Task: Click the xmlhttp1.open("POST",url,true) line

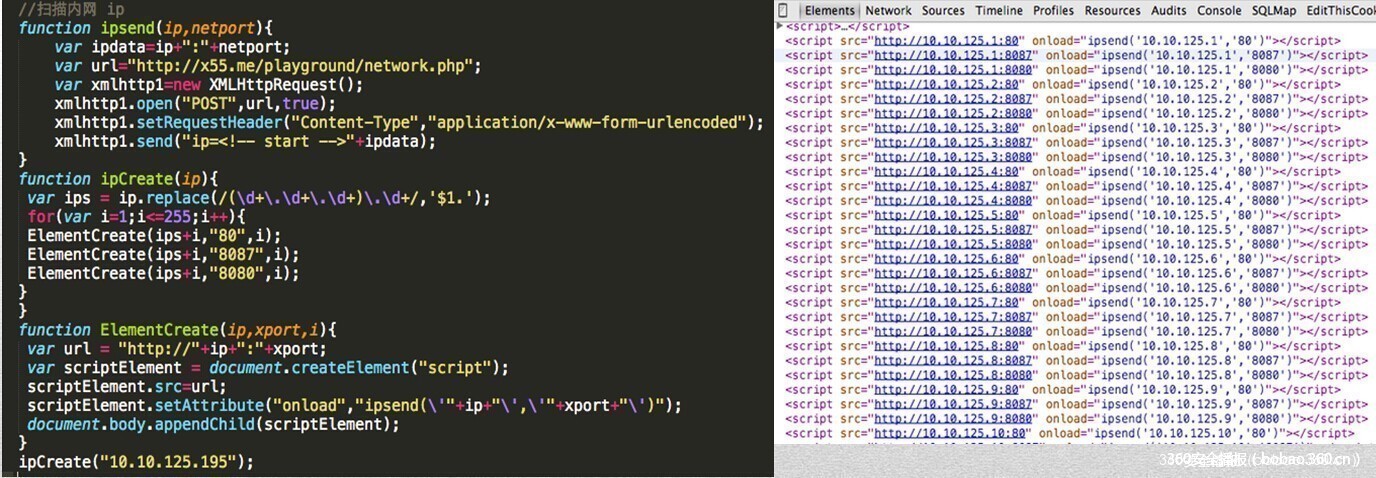Action: click(195, 104)
